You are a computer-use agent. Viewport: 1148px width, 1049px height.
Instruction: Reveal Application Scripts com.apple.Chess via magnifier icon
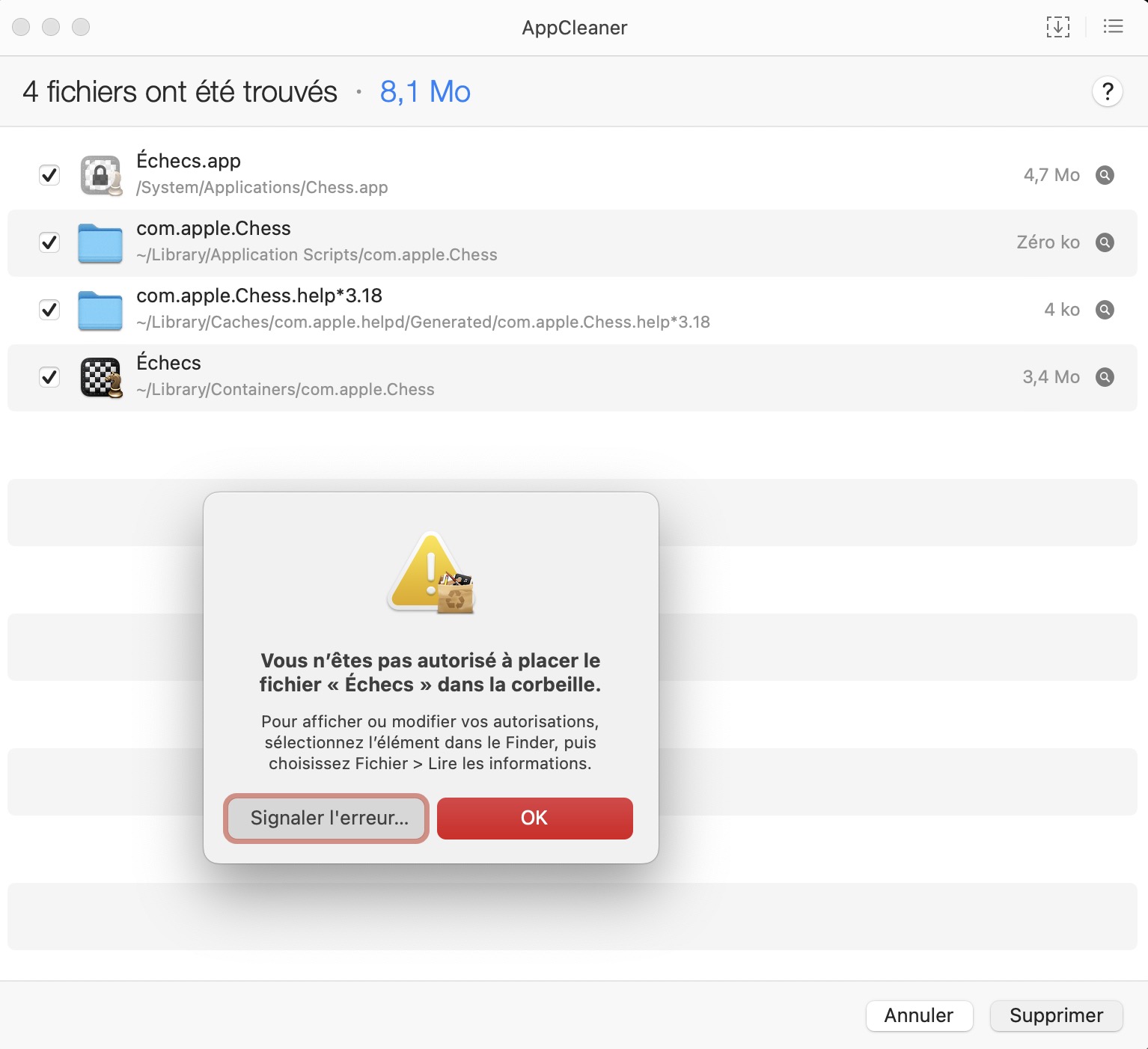coord(1105,242)
